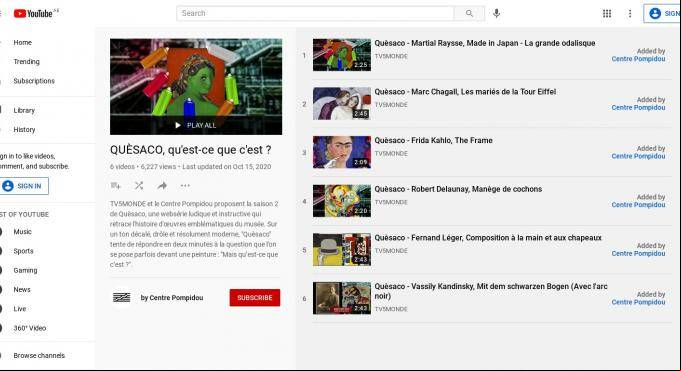
Task: Open History in the sidebar
Action: 24,129
